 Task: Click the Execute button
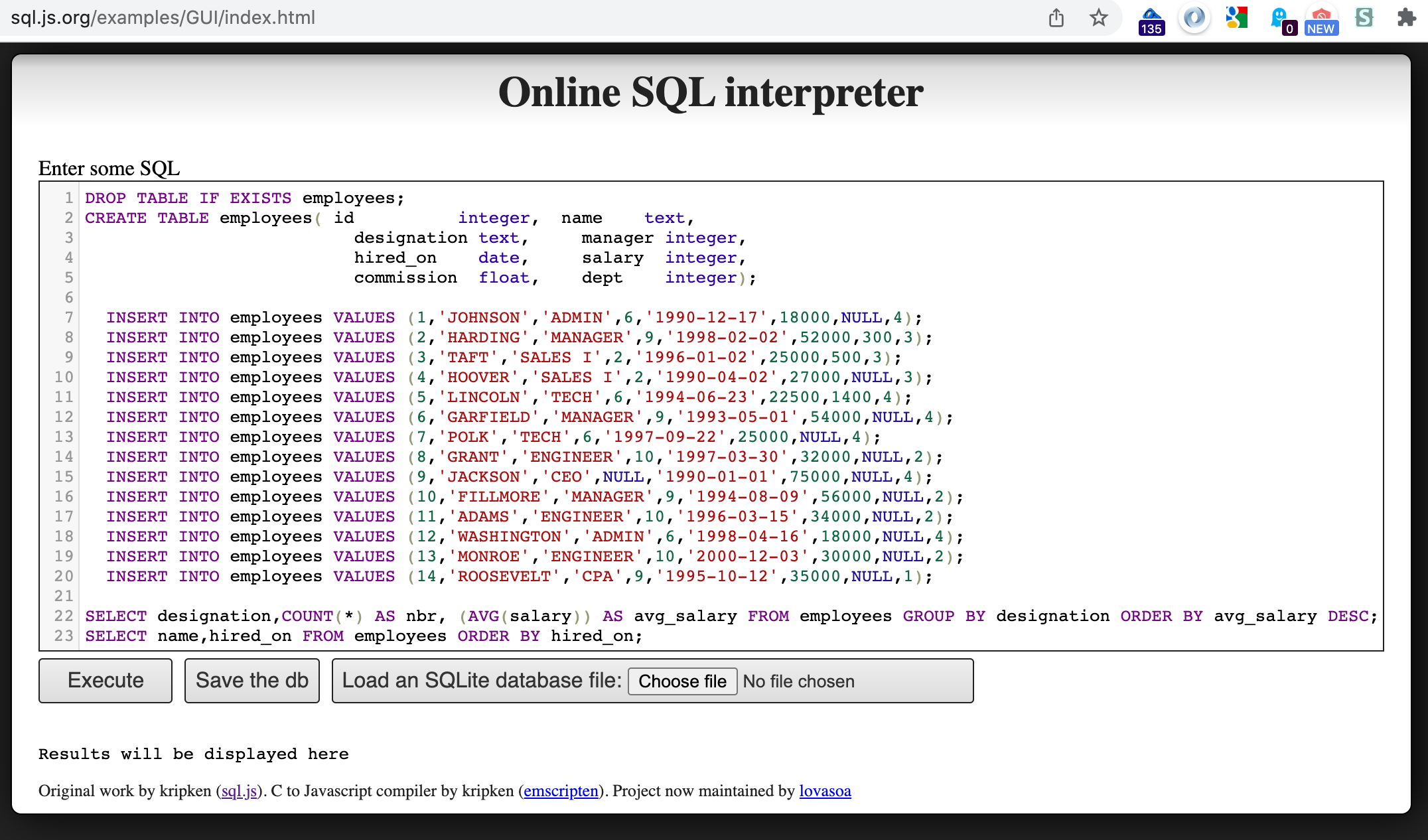coord(106,681)
